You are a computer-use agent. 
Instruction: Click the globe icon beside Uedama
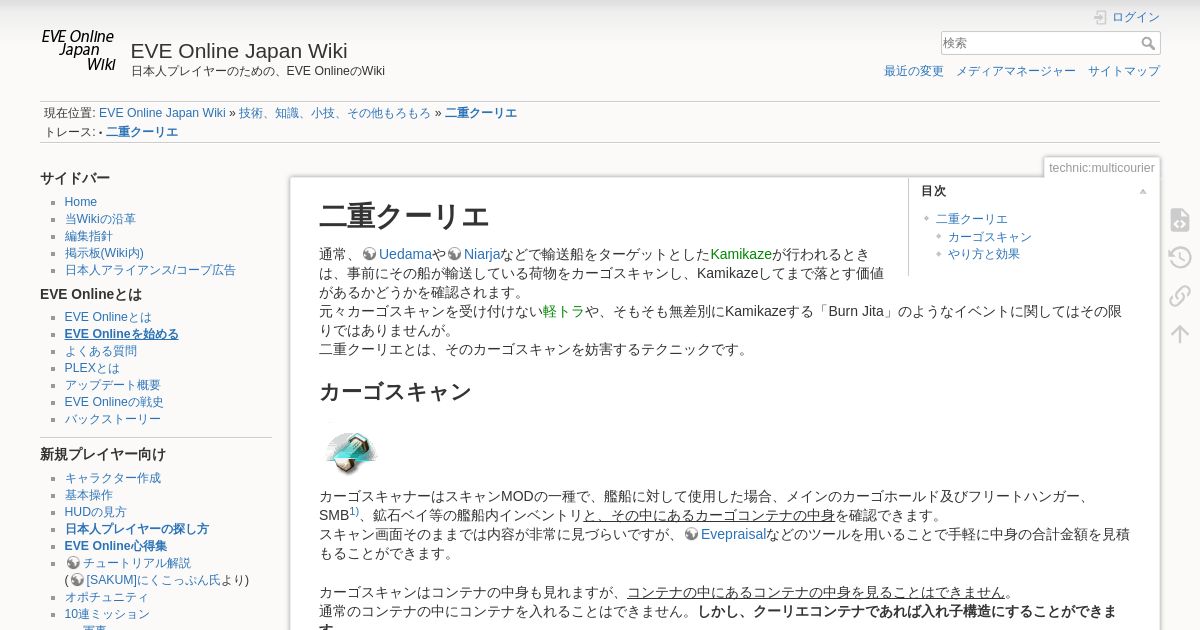pos(370,254)
